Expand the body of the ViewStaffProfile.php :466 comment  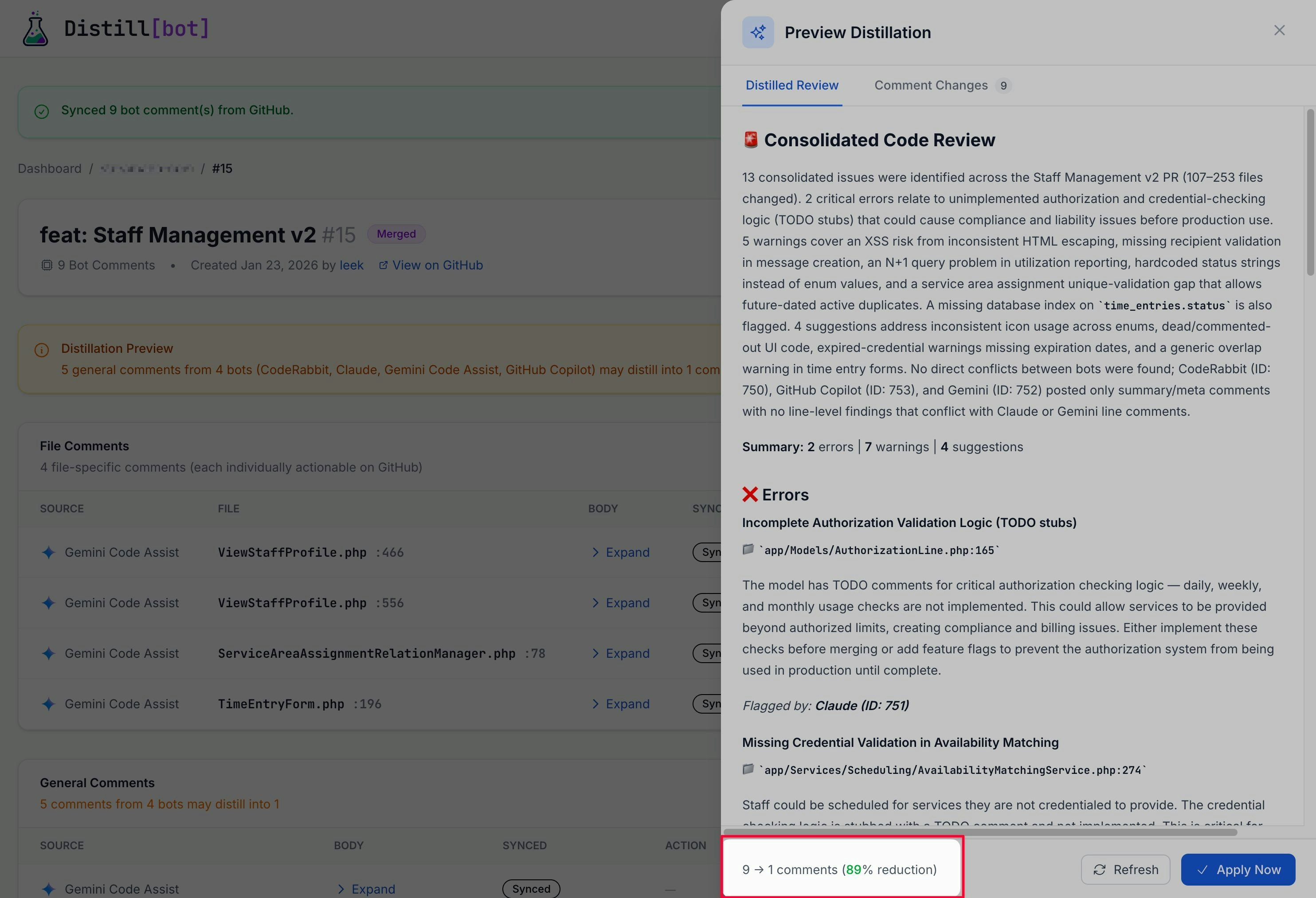click(621, 552)
